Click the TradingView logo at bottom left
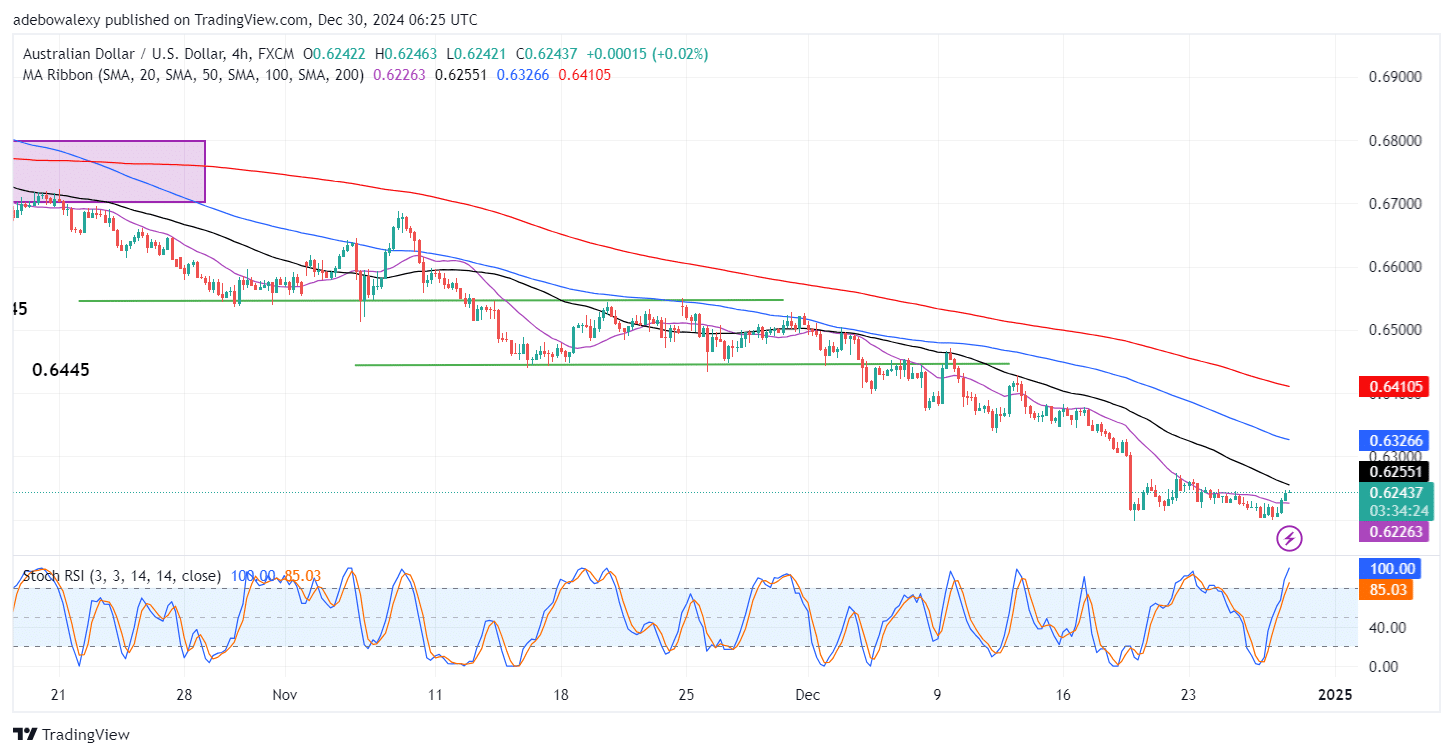Image resolution: width=1453 pixels, height=756 pixels. point(71,735)
